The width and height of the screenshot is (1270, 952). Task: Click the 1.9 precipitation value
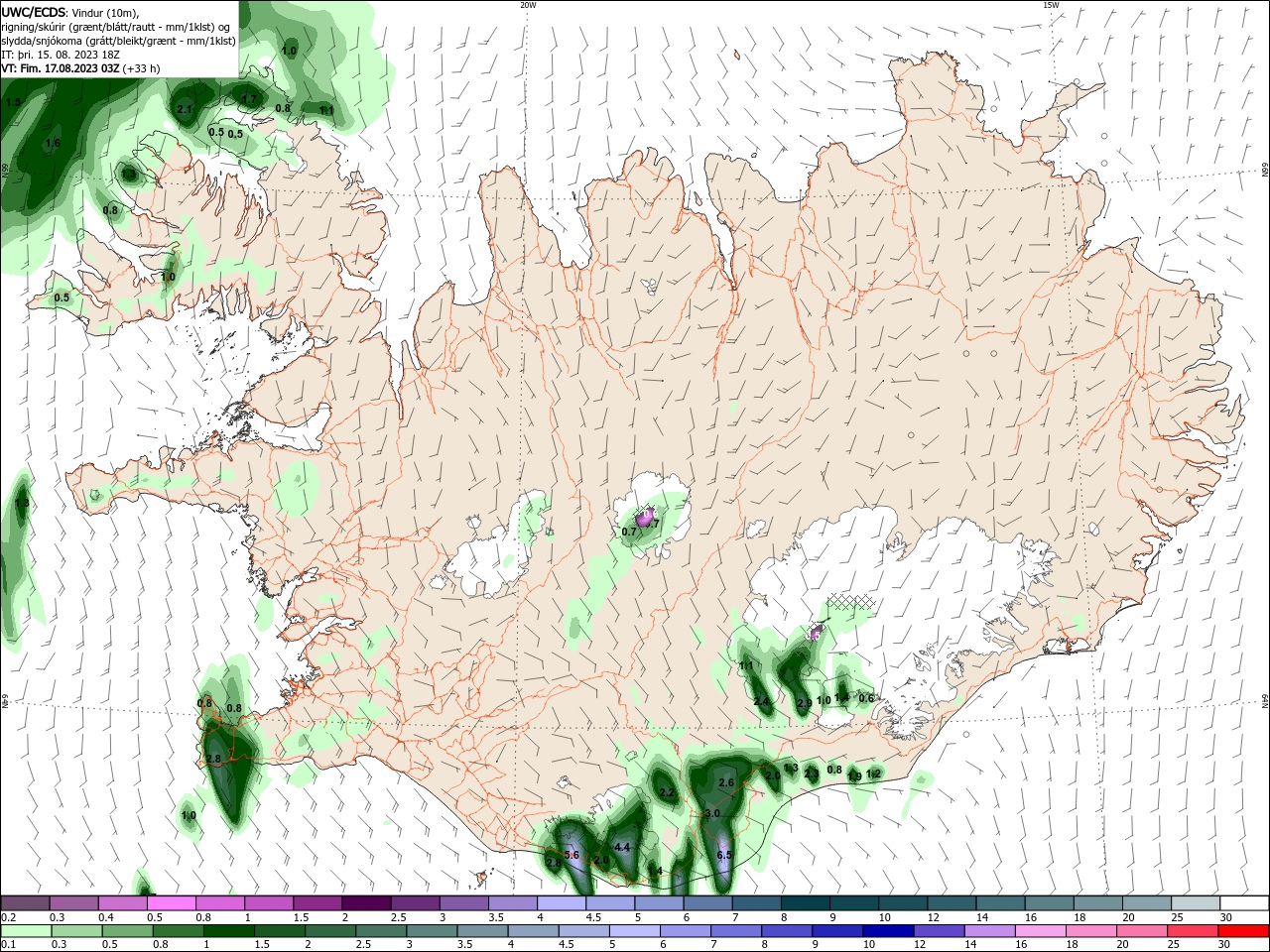click(x=854, y=776)
